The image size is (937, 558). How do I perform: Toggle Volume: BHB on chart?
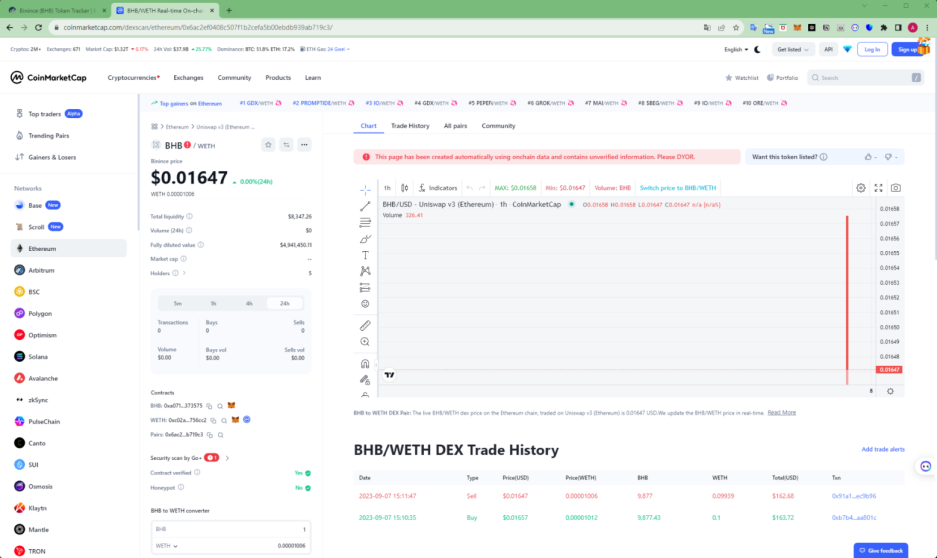pos(613,188)
